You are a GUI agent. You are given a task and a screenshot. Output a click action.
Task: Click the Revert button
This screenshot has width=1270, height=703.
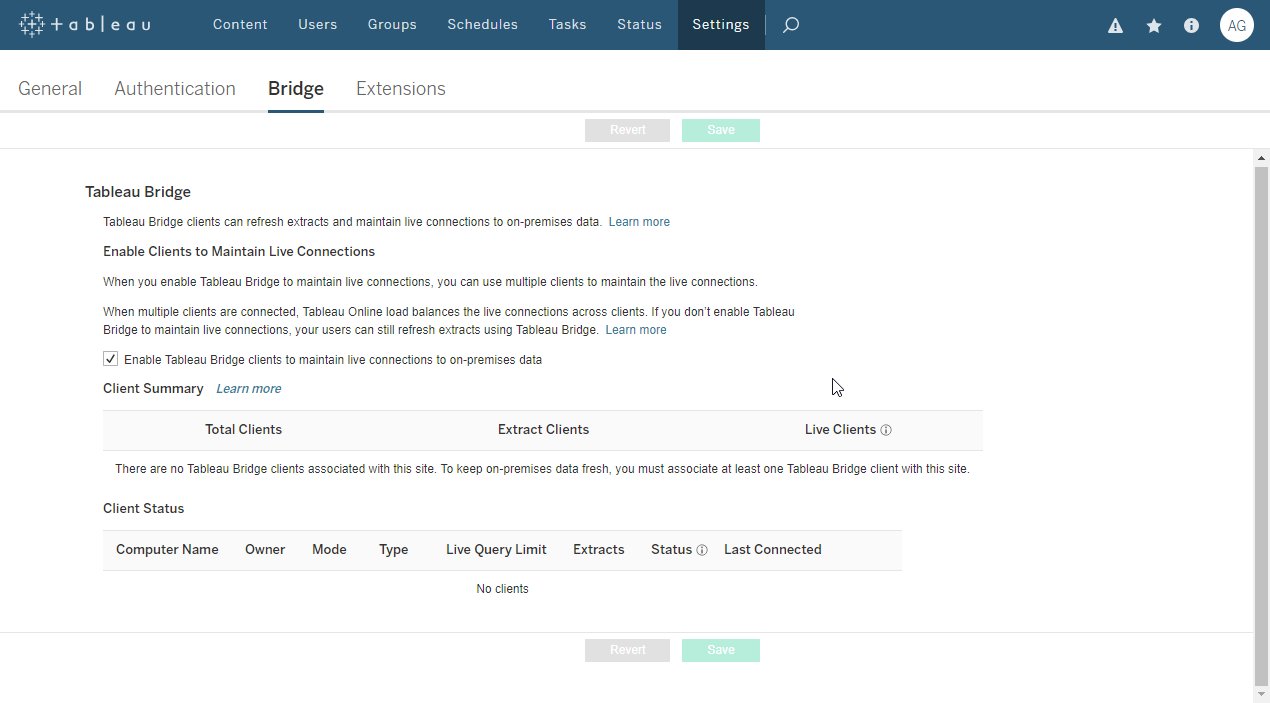tap(627, 130)
